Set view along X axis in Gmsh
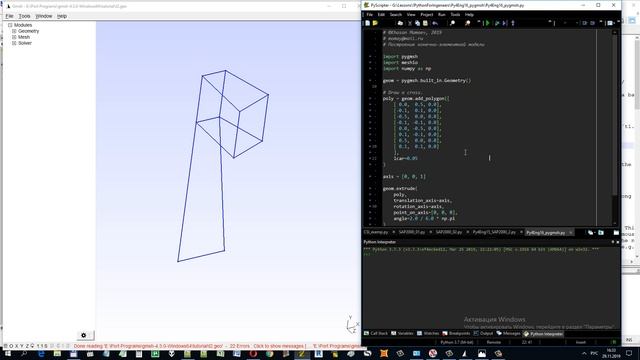This screenshot has width=640, height=360. click(16, 346)
